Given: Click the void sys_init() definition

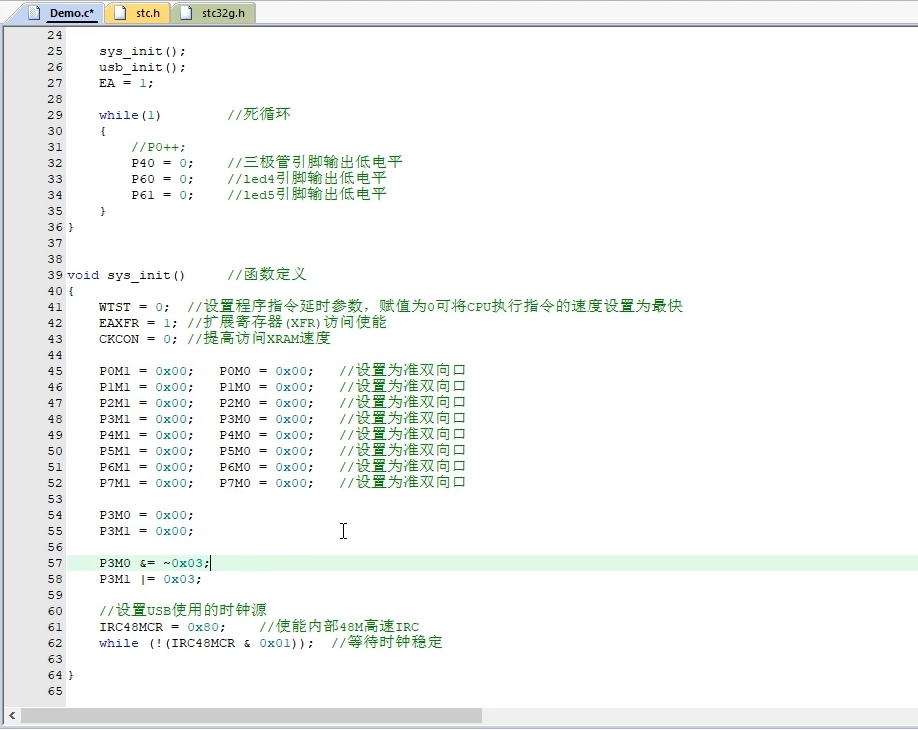Looking at the screenshot, I should click(126, 275).
